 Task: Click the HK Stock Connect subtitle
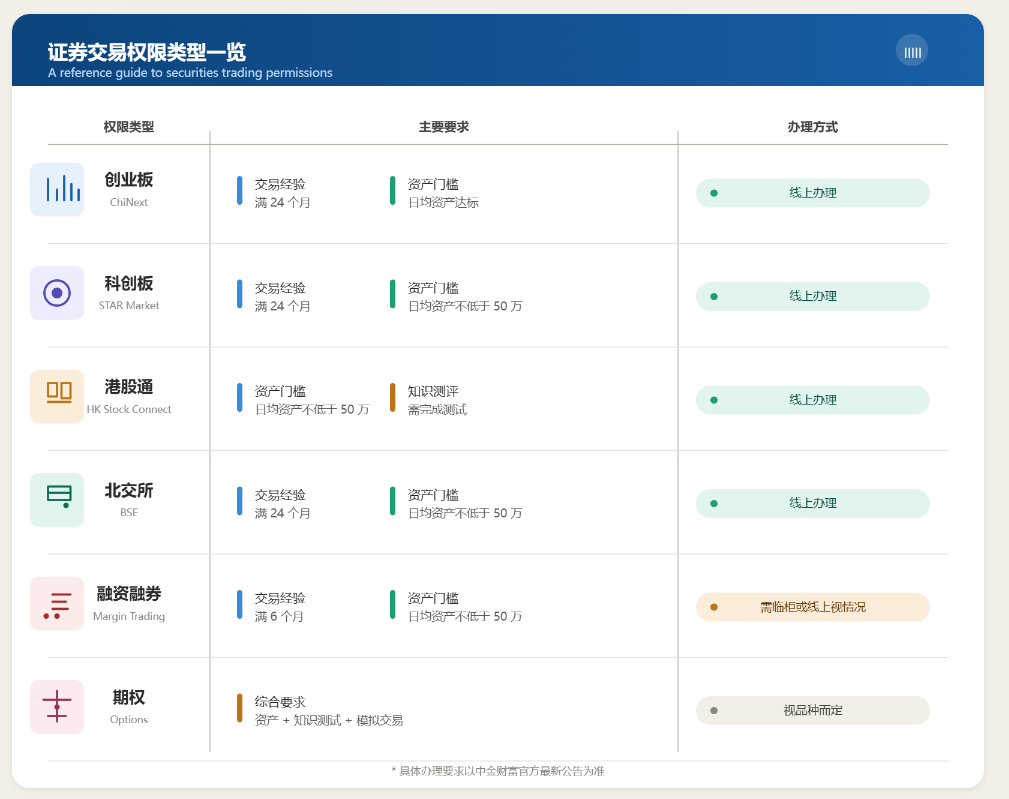pyautogui.click(x=129, y=409)
